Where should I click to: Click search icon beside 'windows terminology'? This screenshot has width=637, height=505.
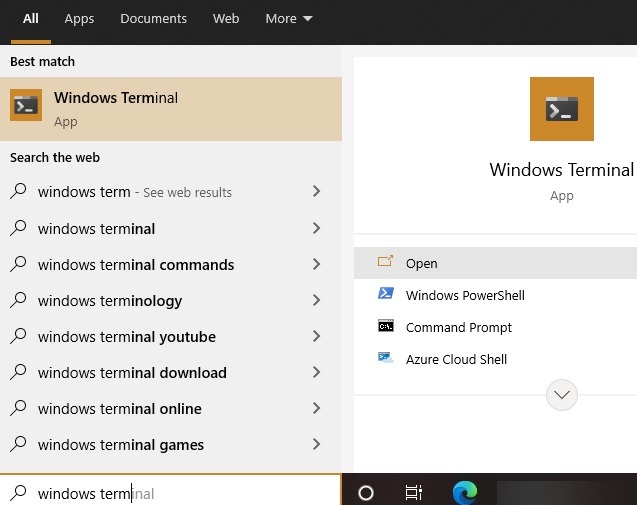click(18, 300)
